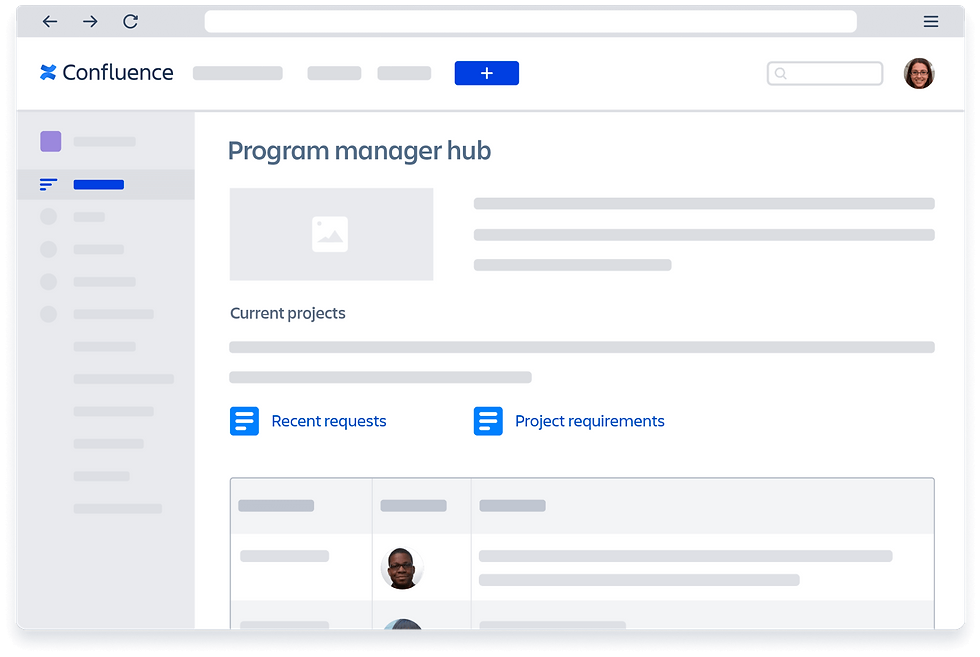Select the highlighted pages item in sidebar
Image resolution: width=980 pixels, height=657 pixels.
[106, 184]
